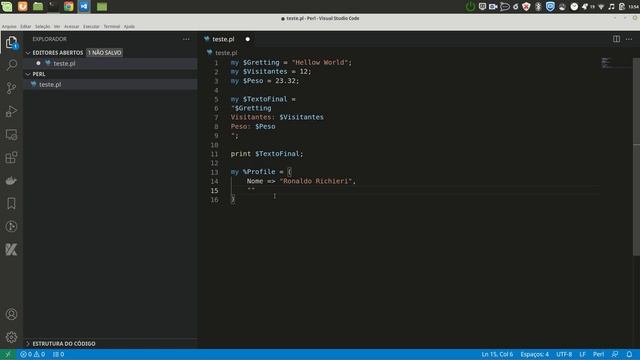
Task: Open the Editar menu
Action: click(x=26, y=27)
